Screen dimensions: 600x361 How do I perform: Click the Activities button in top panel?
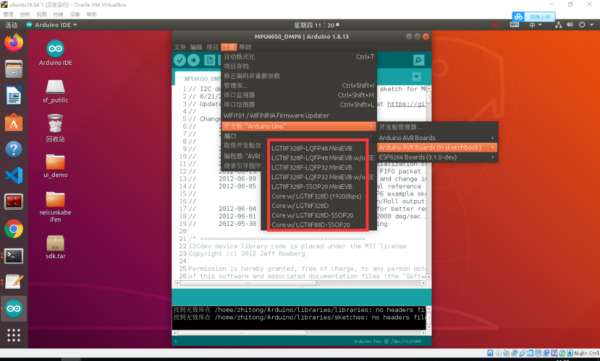point(11,25)
